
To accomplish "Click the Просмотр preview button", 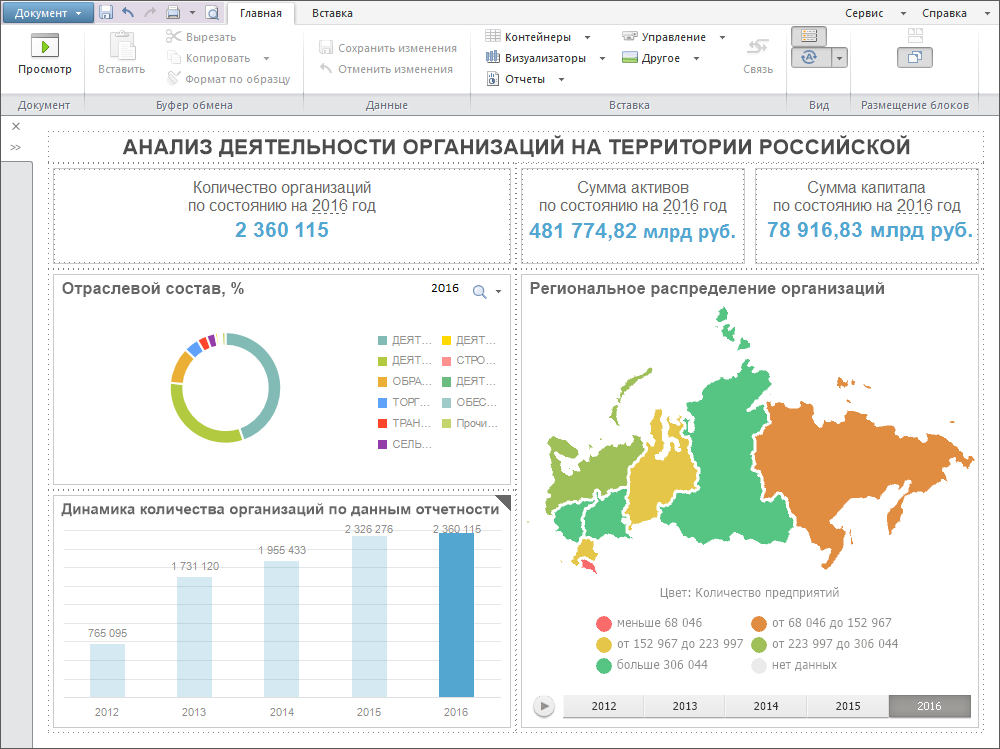I will pos(45,54).
